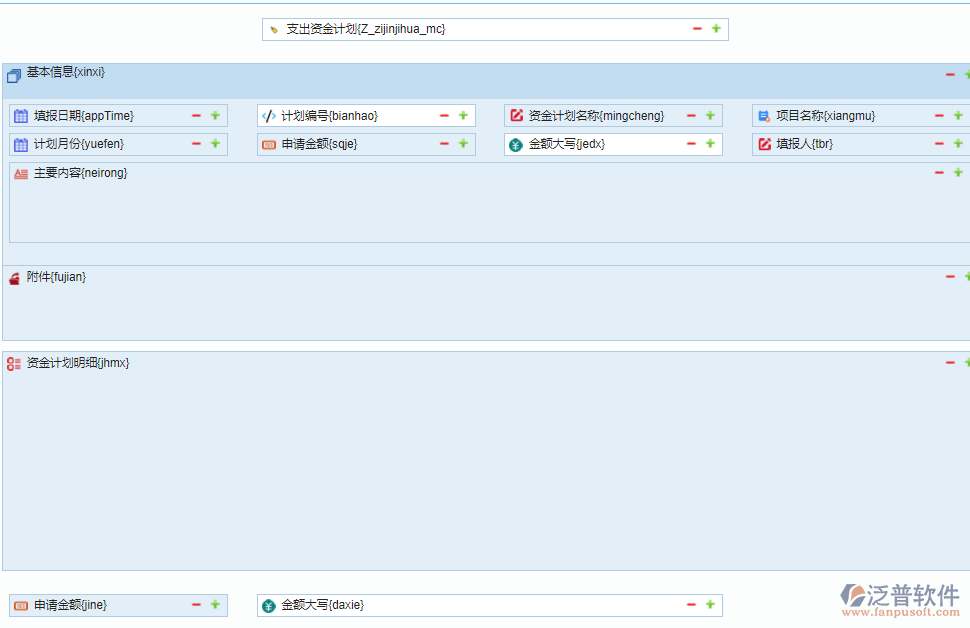Viewport: 970px width, 628px height.
Task: Click the amount-in-words icon on 金额大写 field
Action: (514, 143)
